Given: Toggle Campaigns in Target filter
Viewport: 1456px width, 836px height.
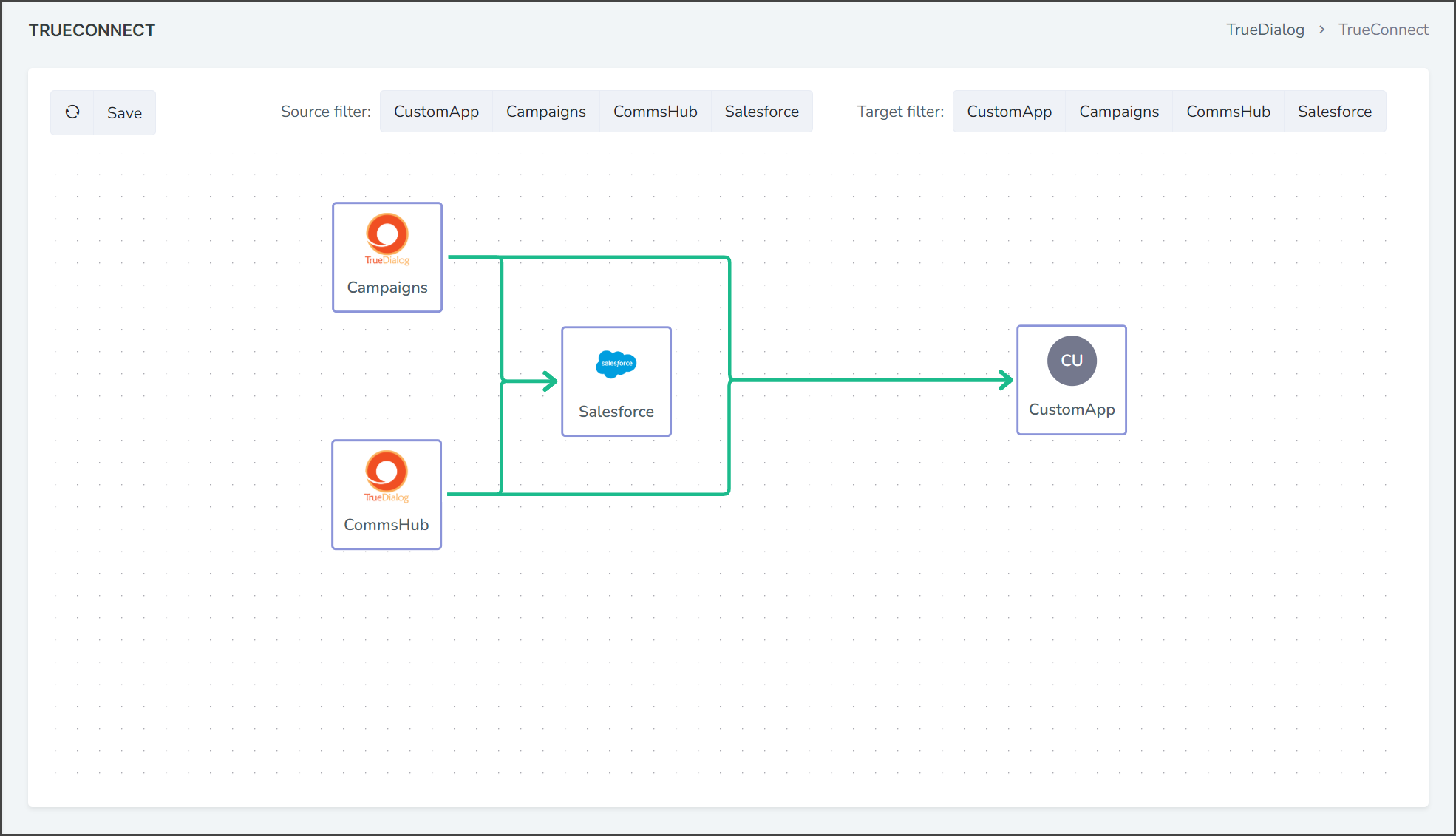Looking at the screenshot, I should coord(1119,112).
